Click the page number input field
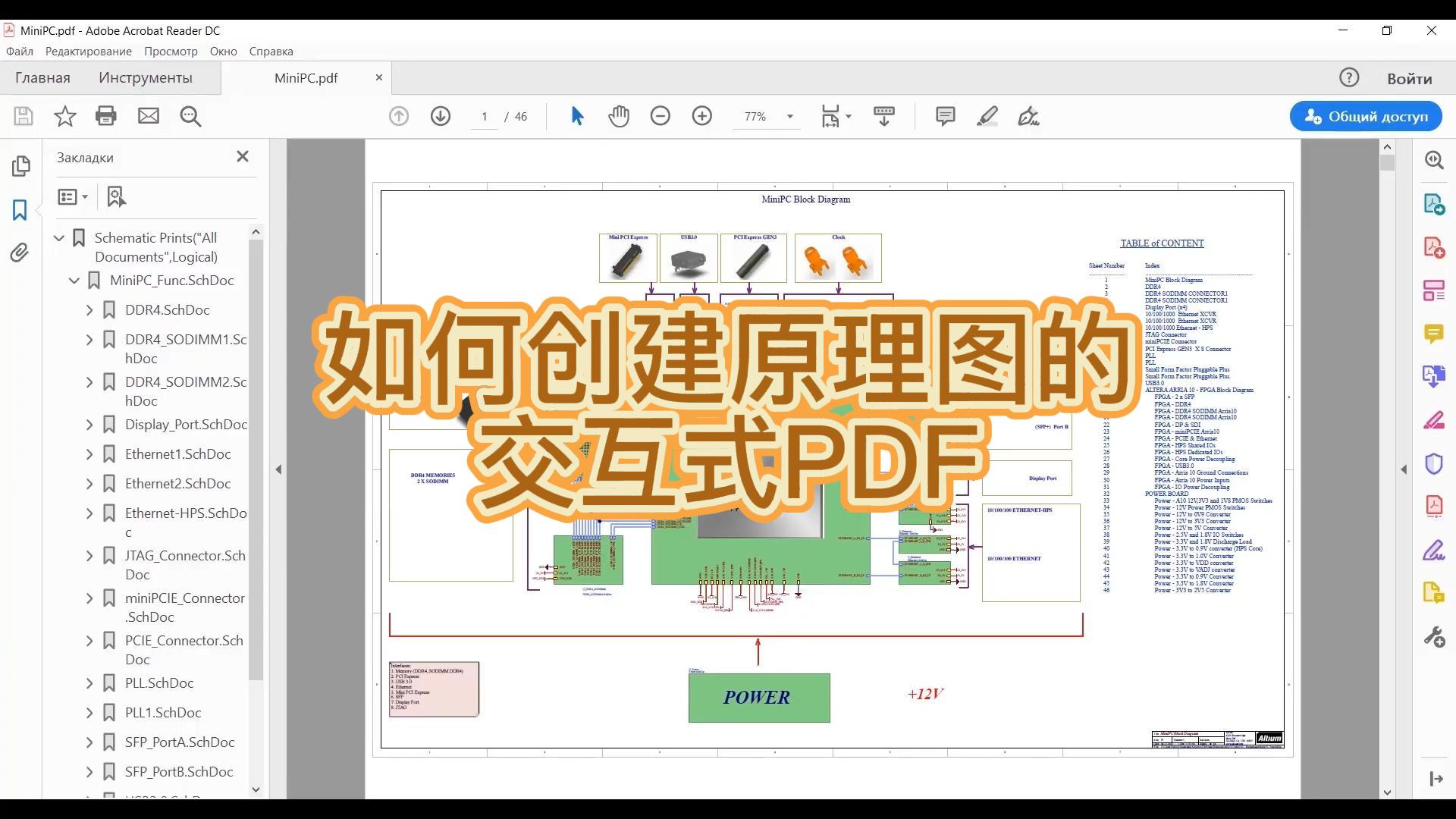1456x819 pixels. point(484,116)
